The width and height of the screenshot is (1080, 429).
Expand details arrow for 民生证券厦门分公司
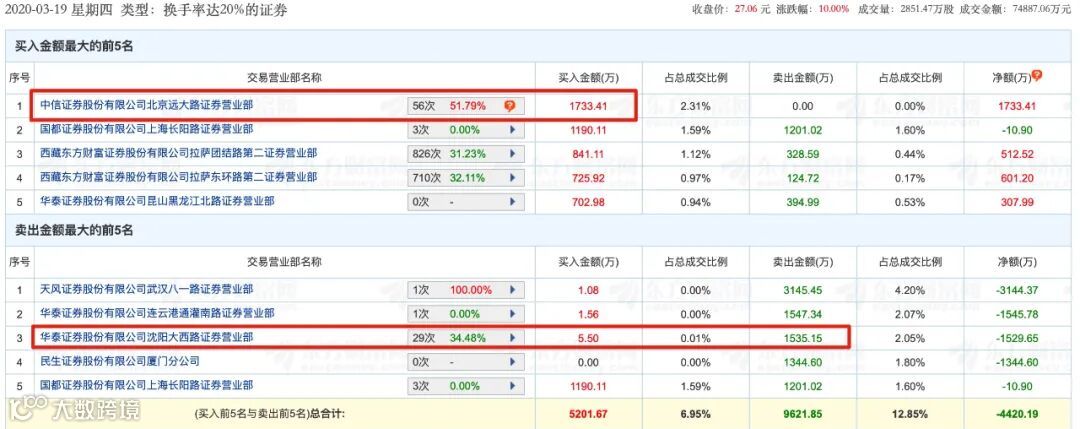tap(512, 362)
